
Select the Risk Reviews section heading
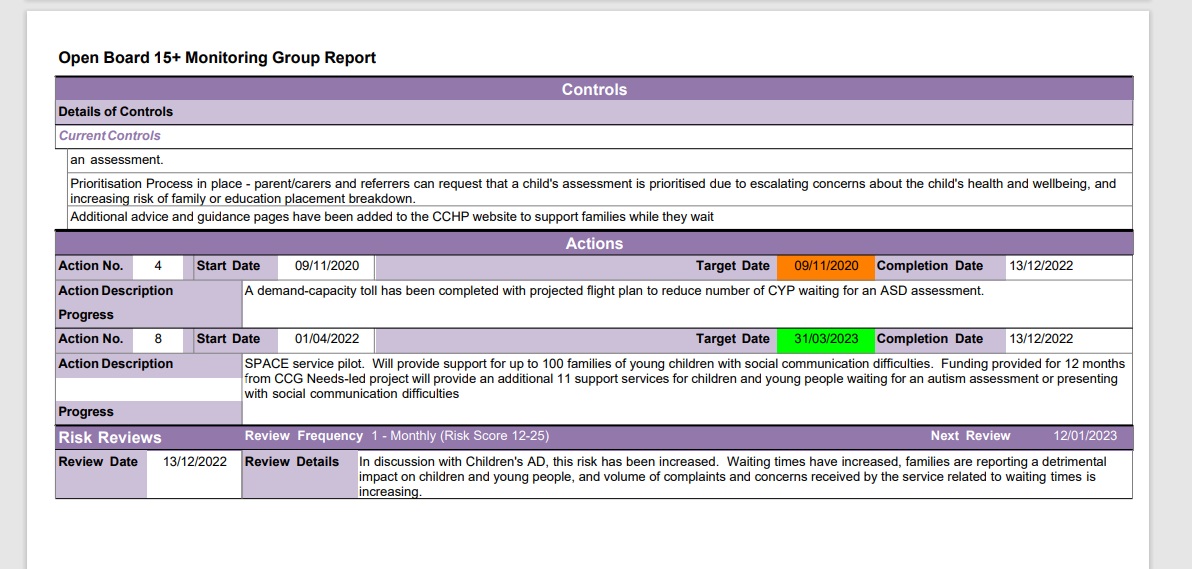tap(110, 437)
